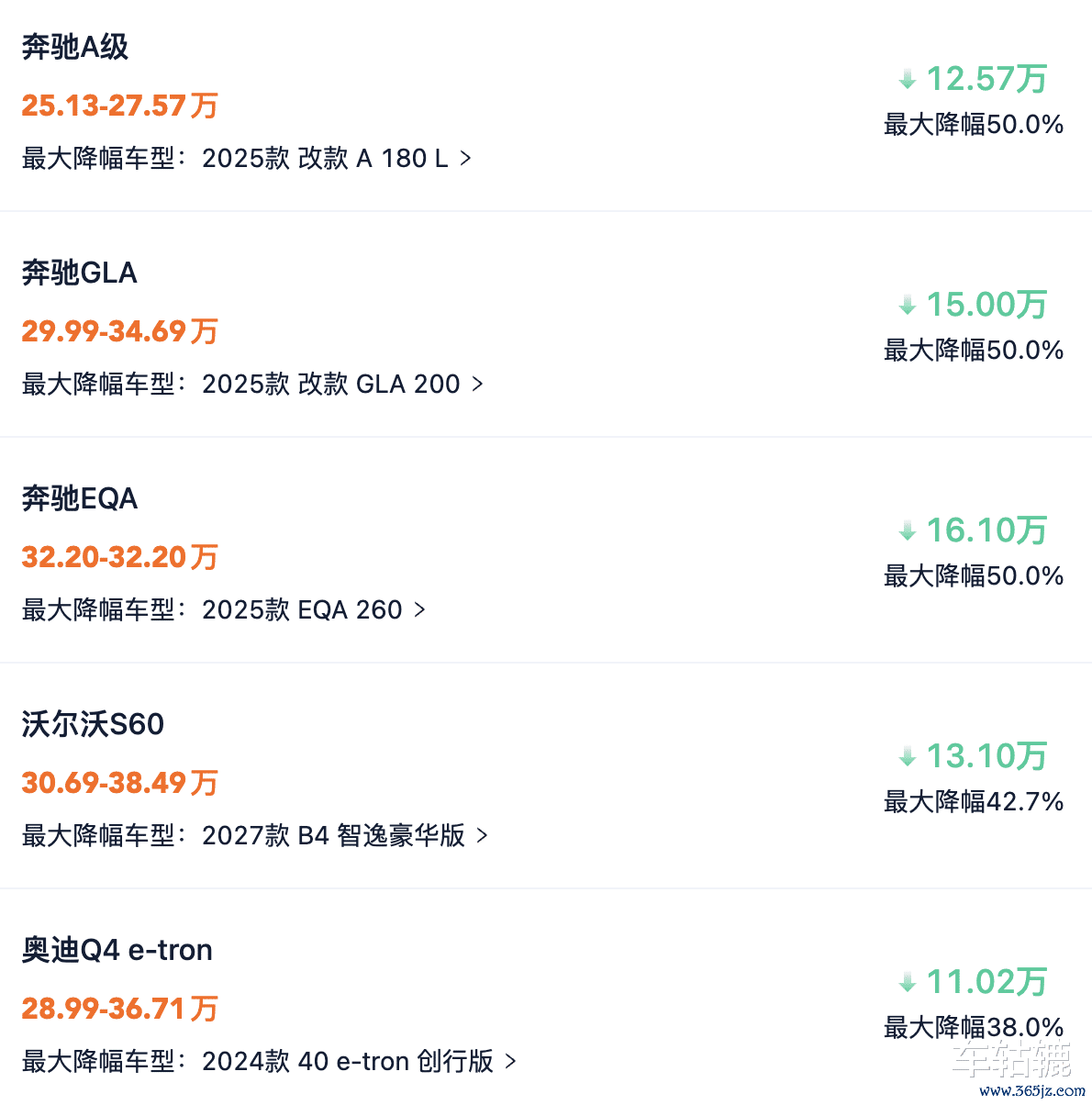1092x1105 pixels.
Task: Select price range 25.13-27.57万
Action: [x=120, y=106]
